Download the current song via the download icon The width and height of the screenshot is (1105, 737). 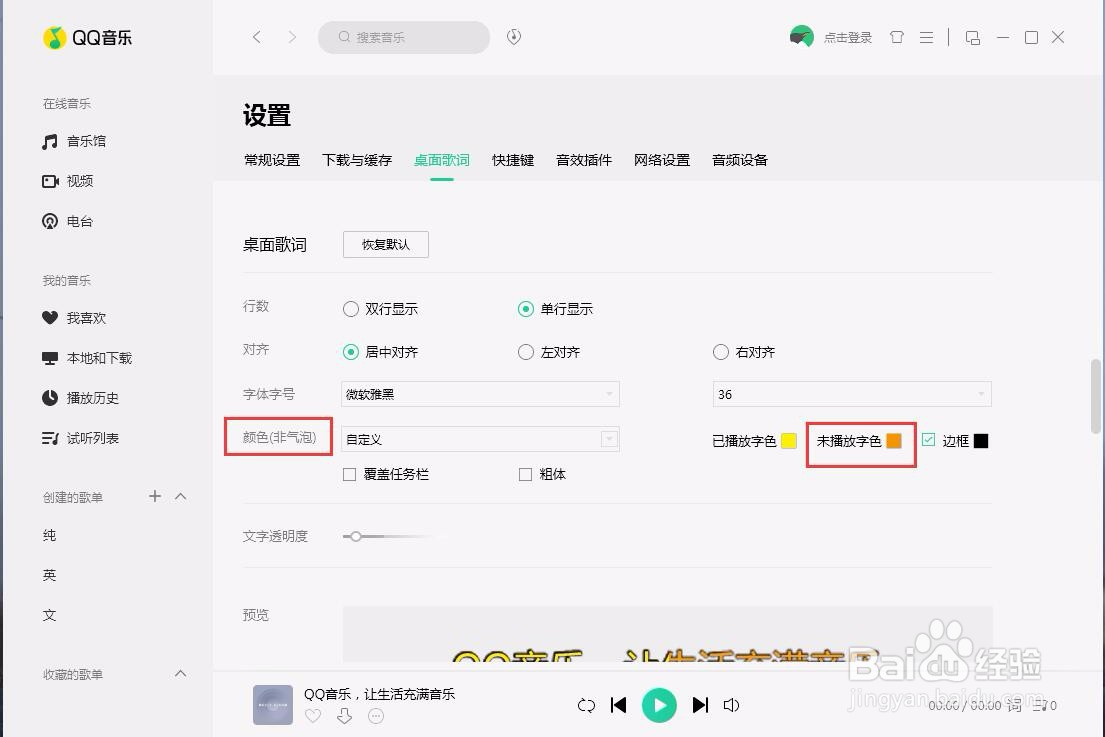point(344,716)
